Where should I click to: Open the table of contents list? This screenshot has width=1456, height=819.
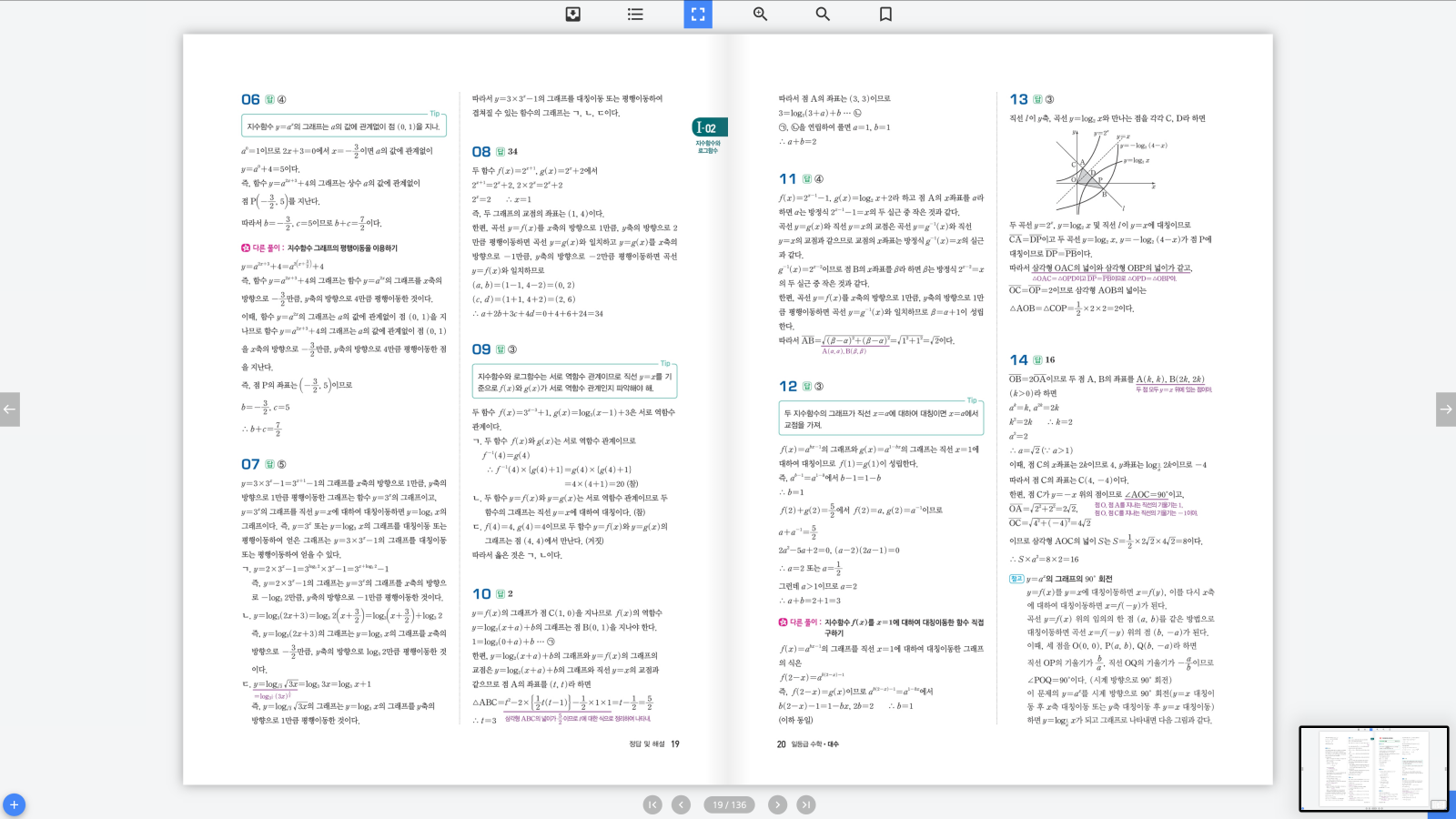point(635,15)
